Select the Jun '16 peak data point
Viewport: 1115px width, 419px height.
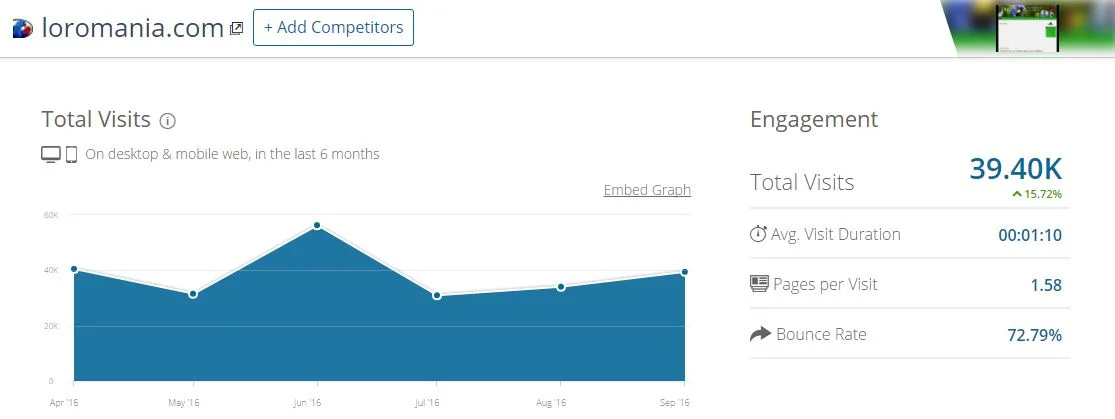[317, 226]
